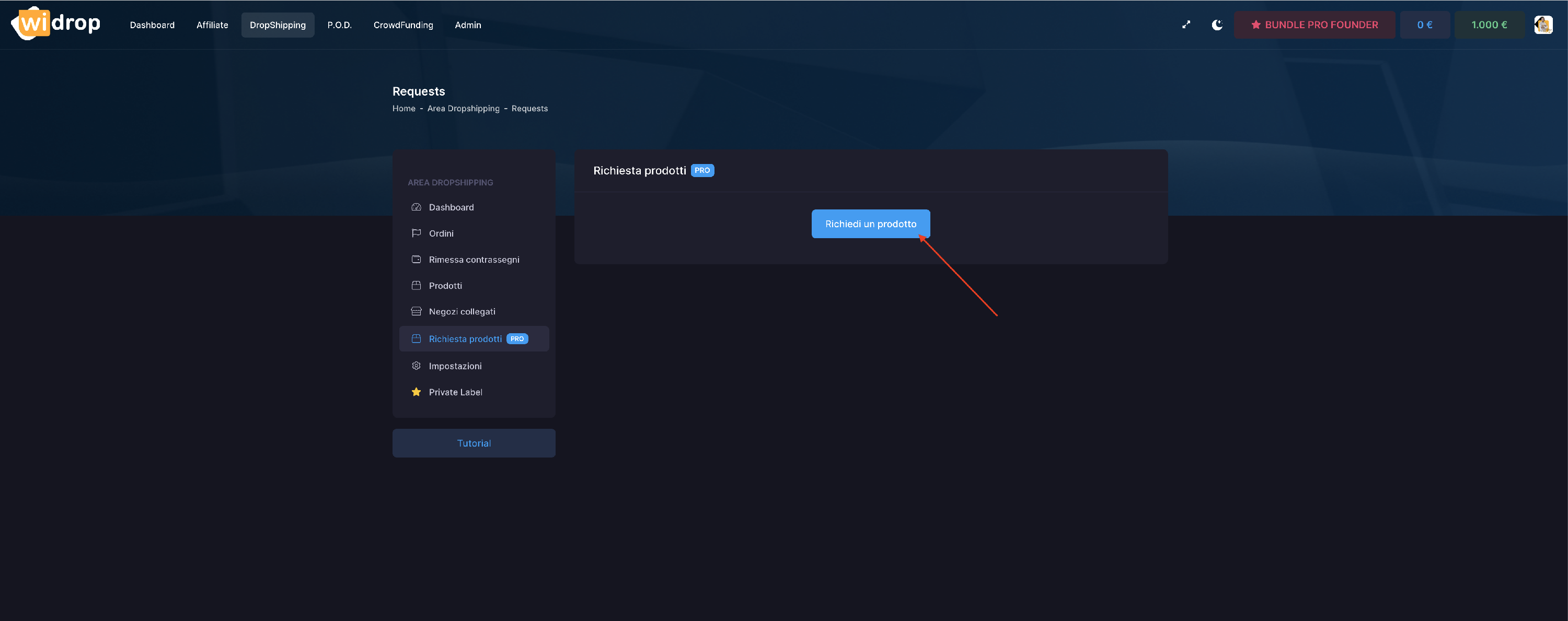This screenshot has height=621, width=1568.
Task: Open the DropShipping top menu
Action: 278,25
